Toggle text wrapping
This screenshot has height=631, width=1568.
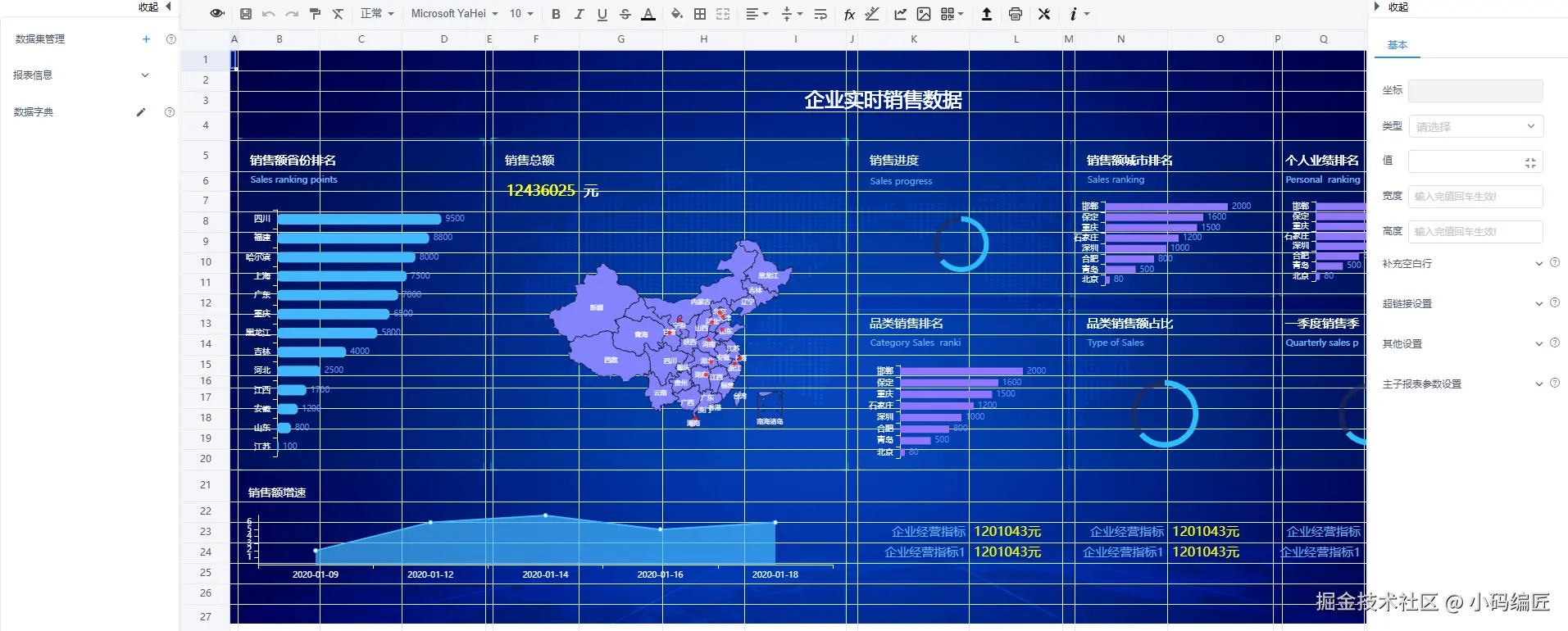pyautogui.click(x=820, y=14)
